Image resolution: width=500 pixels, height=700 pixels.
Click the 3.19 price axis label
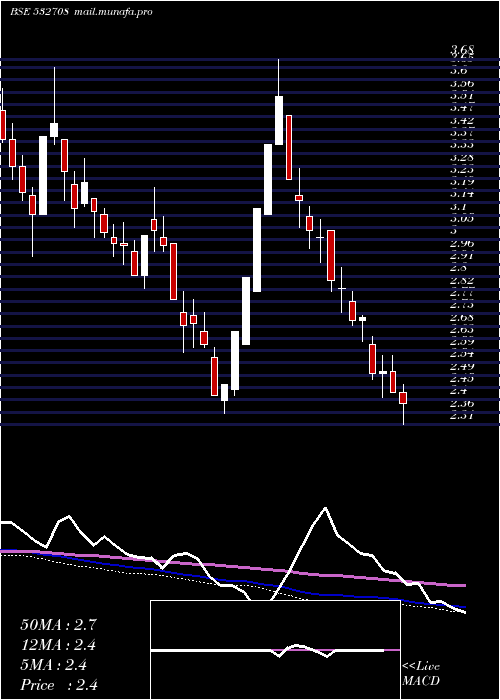(462, 182)
